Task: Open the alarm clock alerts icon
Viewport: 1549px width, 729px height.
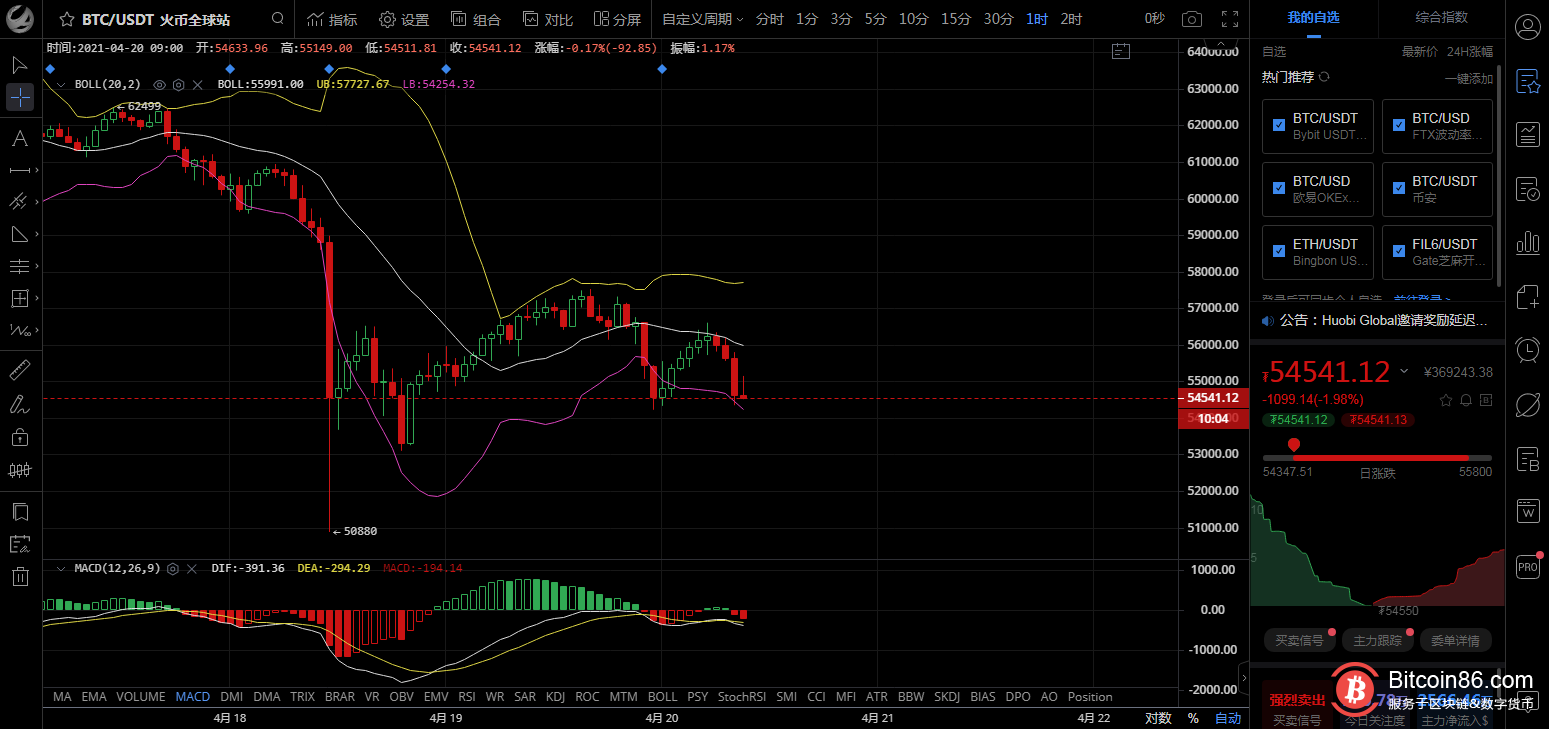Action: [x=1527, y=350]
